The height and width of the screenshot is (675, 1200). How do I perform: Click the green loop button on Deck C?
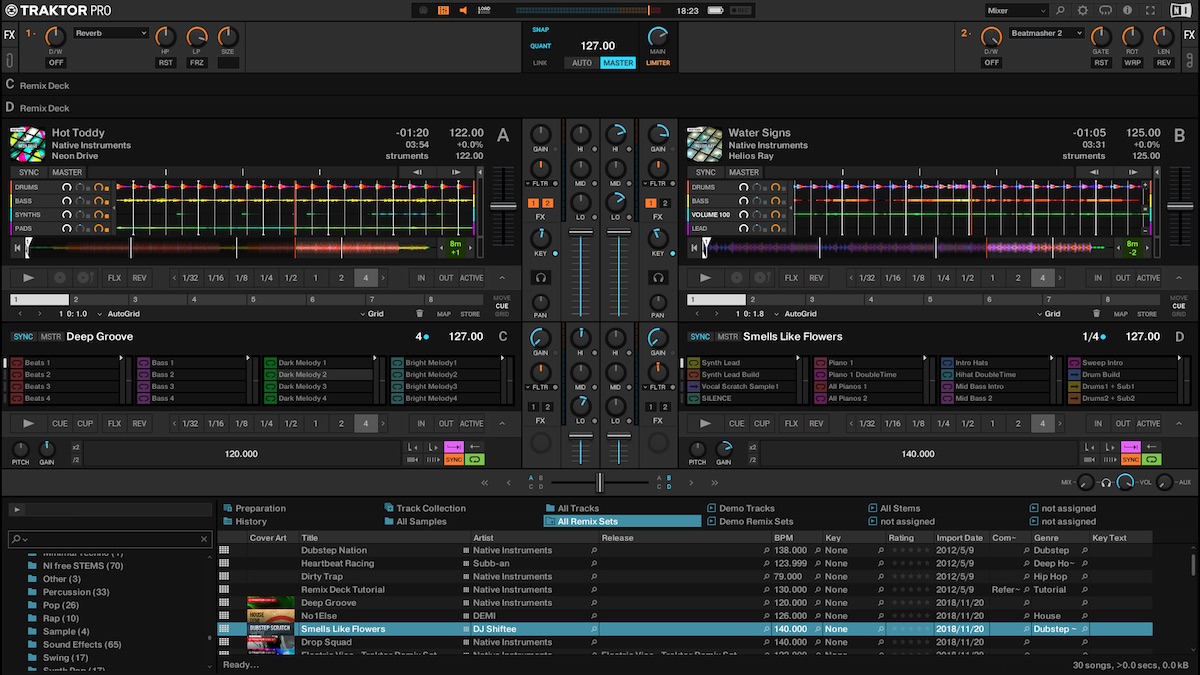474,459
